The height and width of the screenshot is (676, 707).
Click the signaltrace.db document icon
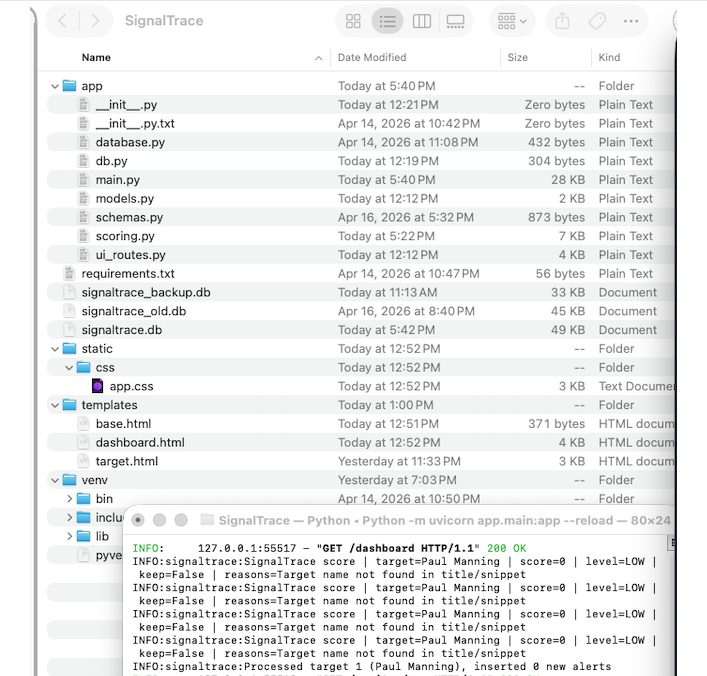point(69,330)
